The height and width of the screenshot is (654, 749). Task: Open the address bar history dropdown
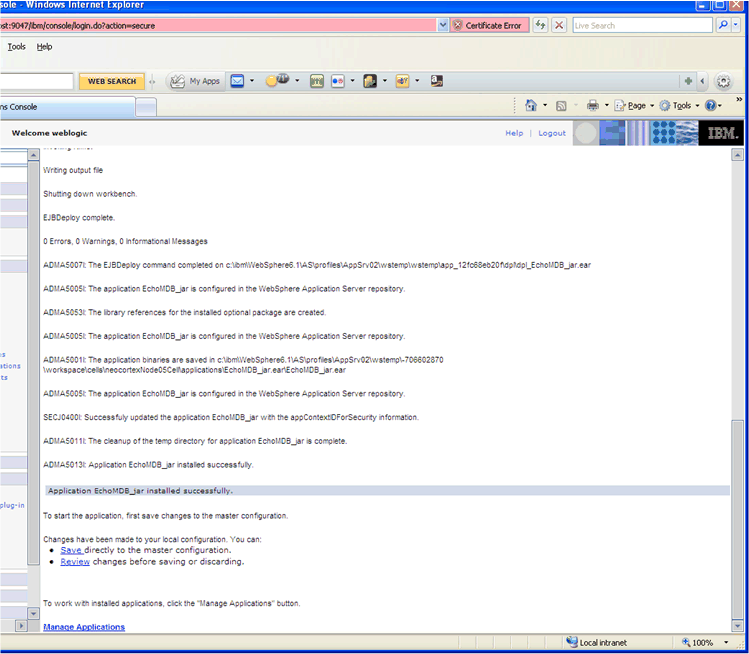443,25
